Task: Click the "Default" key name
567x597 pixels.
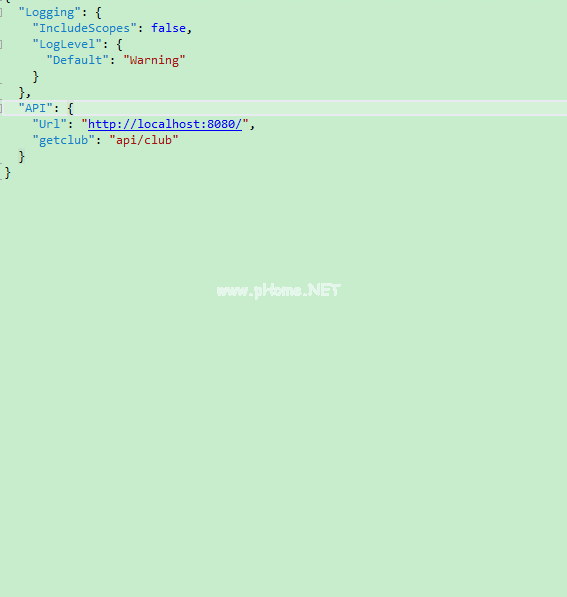Action: tap(78, 60)
